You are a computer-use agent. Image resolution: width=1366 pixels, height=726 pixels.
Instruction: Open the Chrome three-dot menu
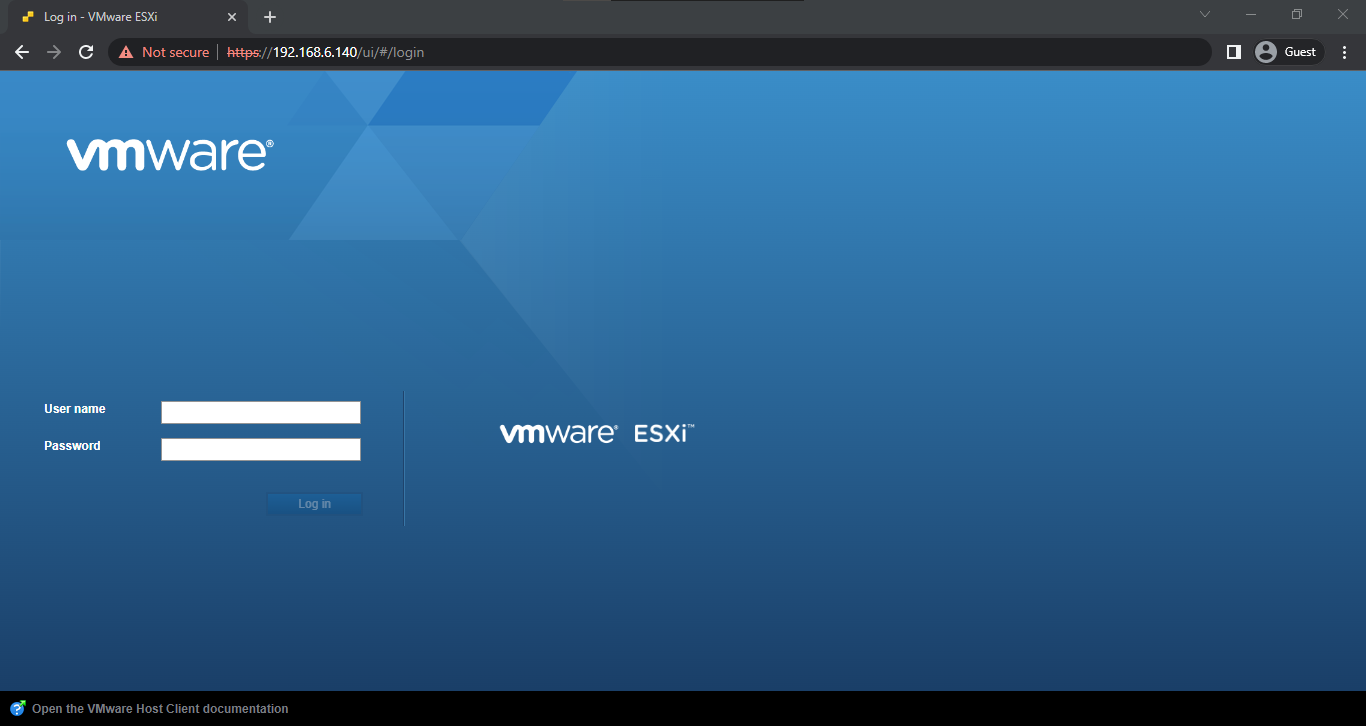1344,52
